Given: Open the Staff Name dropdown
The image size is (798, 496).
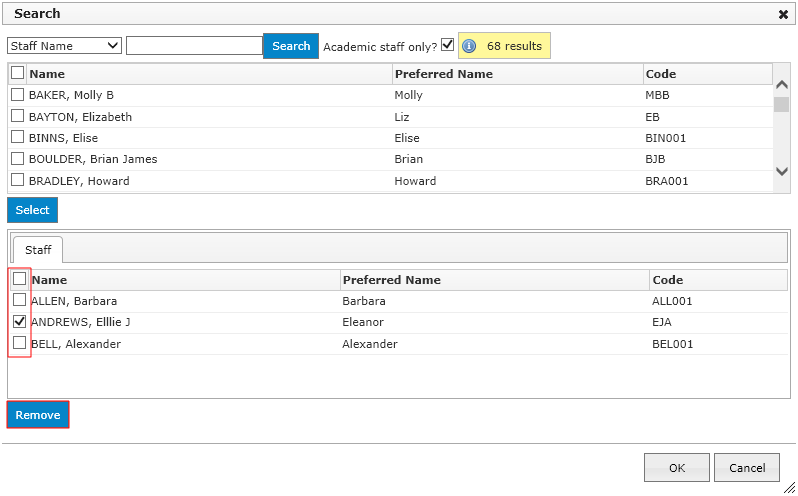Looking at the screenshot, I should click(64, 46).
